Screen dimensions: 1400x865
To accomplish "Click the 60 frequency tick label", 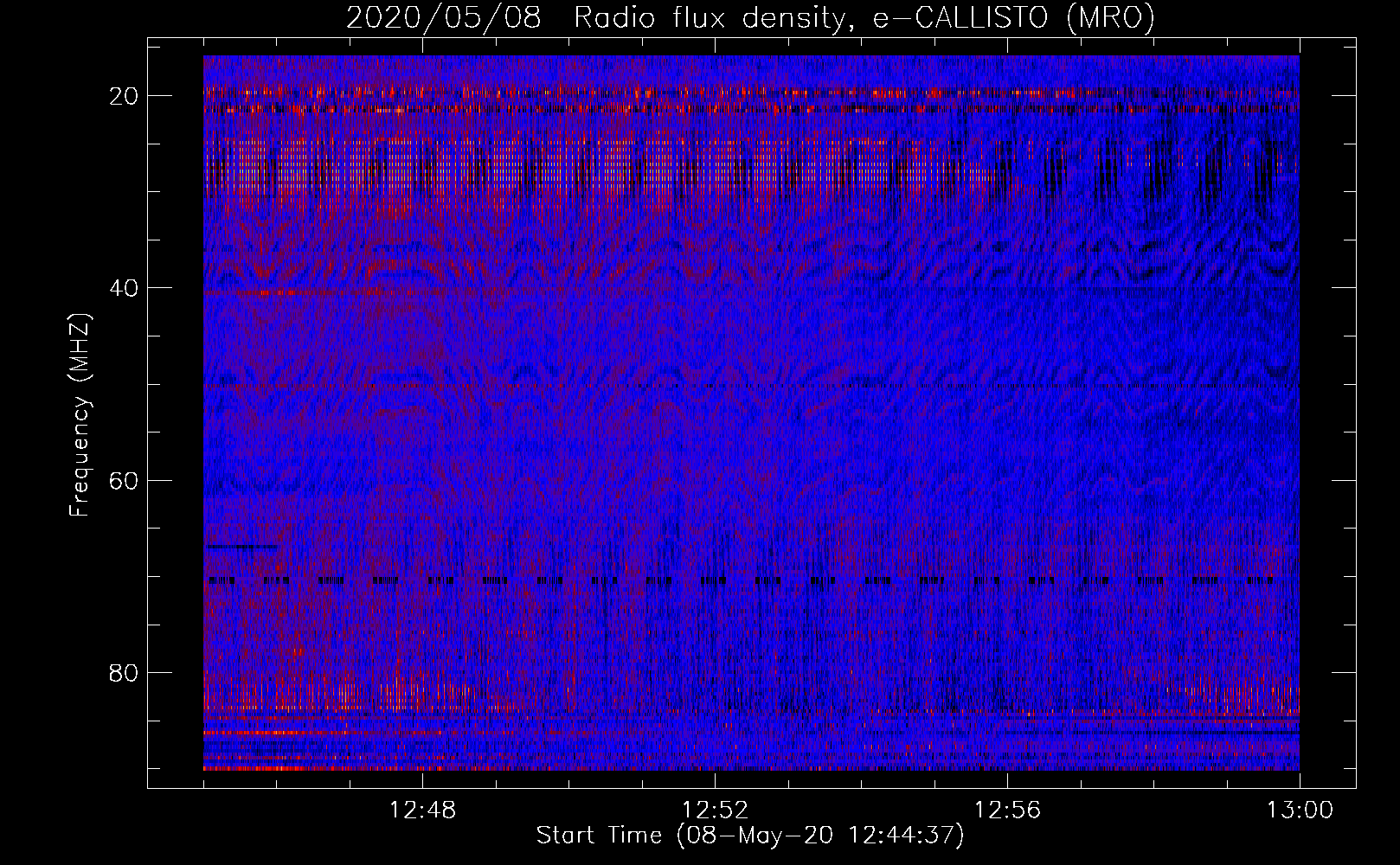I will click(125, 480).
